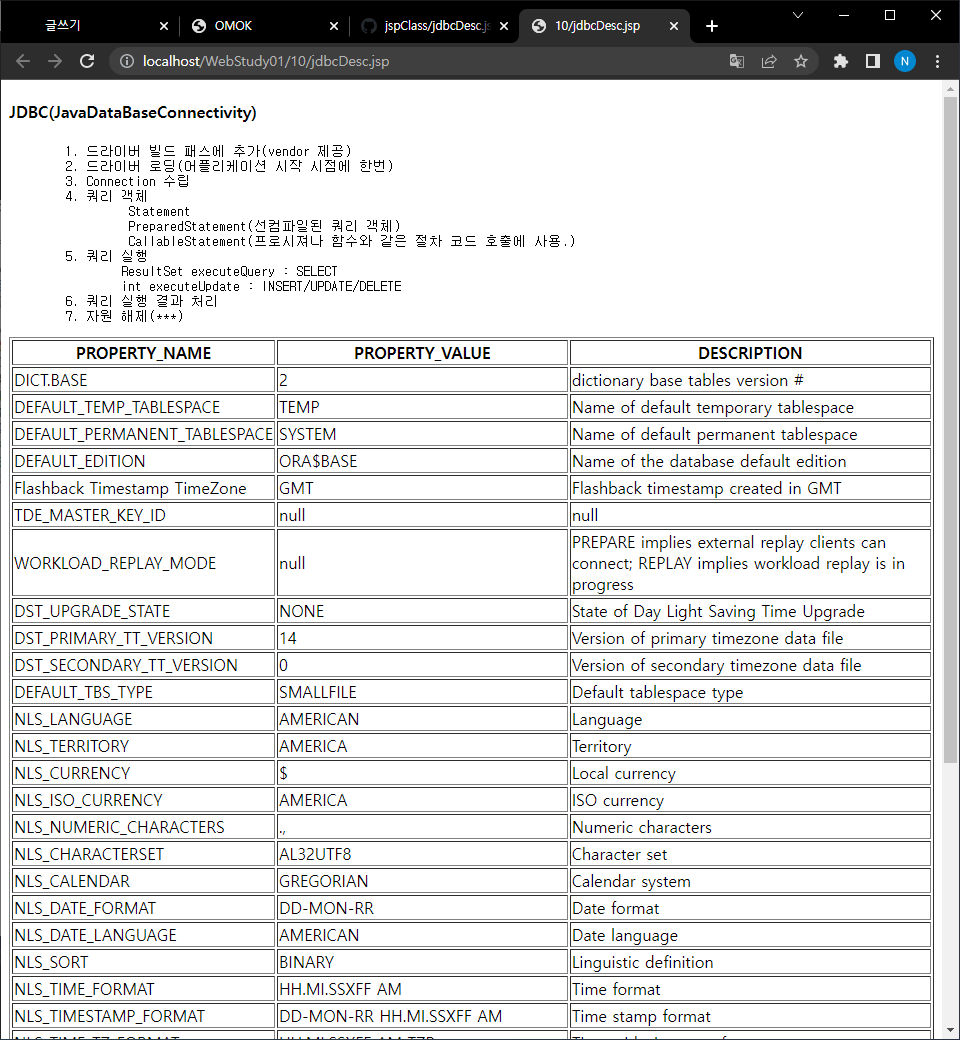Click the DST_UPGRADE_STATE cell
The image size is (960, 1040).
click(143, 611)
